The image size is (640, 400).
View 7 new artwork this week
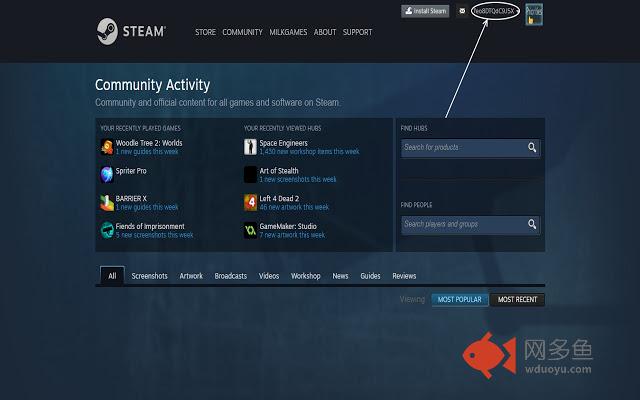pos(292,235)
